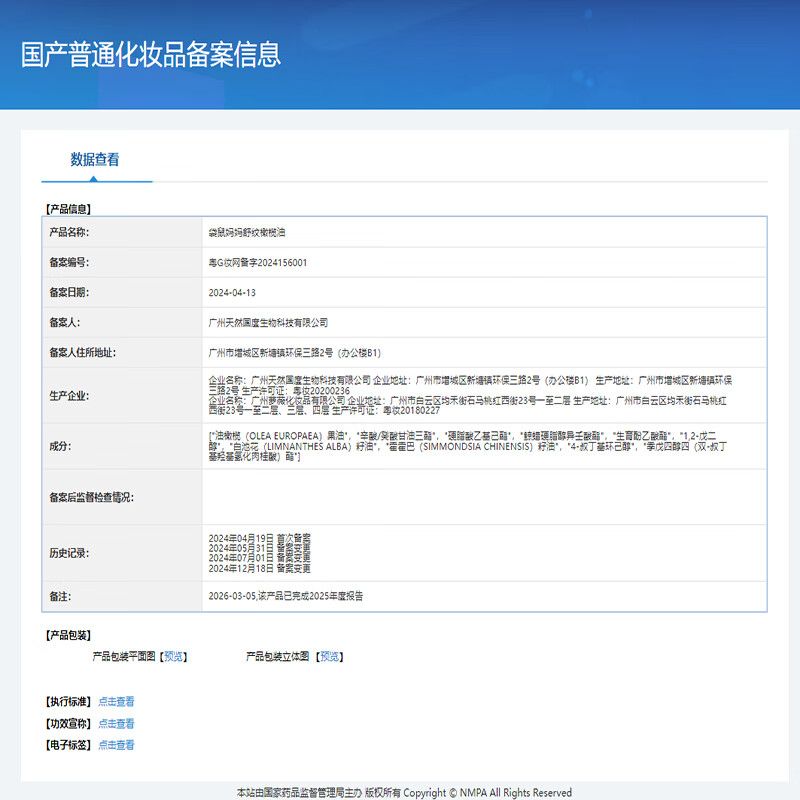The height and width of the screenshot is (800, 800).
Task: Click the 成分 row label
Action: pos(60,446)
